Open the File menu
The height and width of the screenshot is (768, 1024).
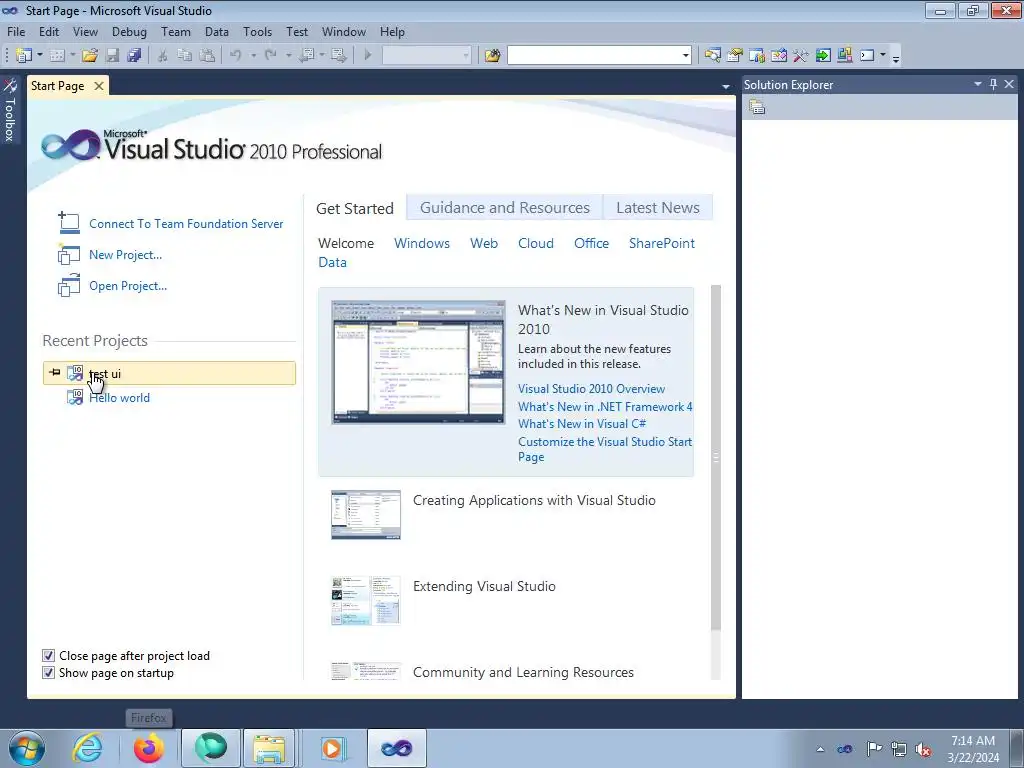[16, 31]
